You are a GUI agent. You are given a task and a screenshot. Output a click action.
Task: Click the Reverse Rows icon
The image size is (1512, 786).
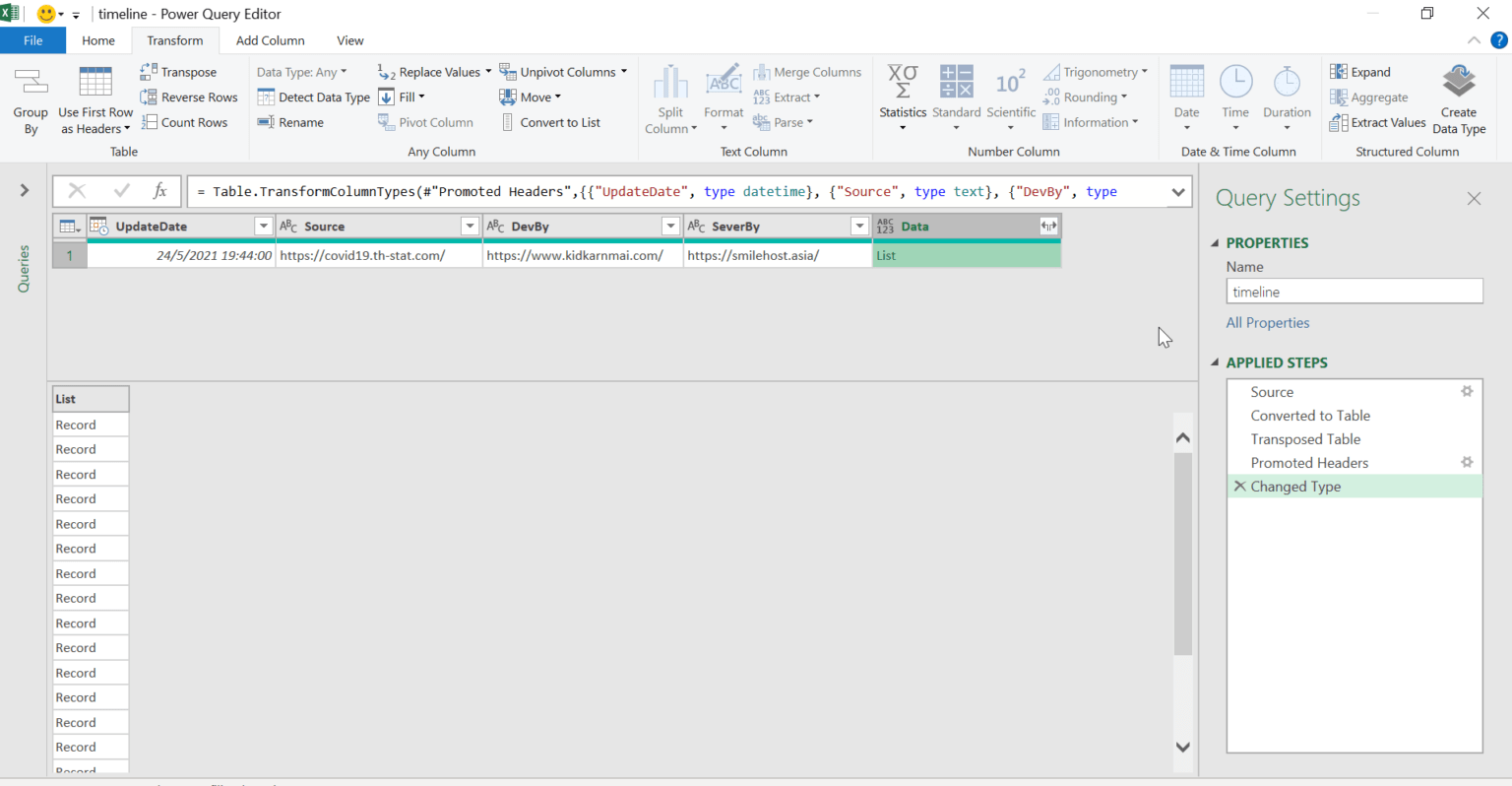(189, 97)
